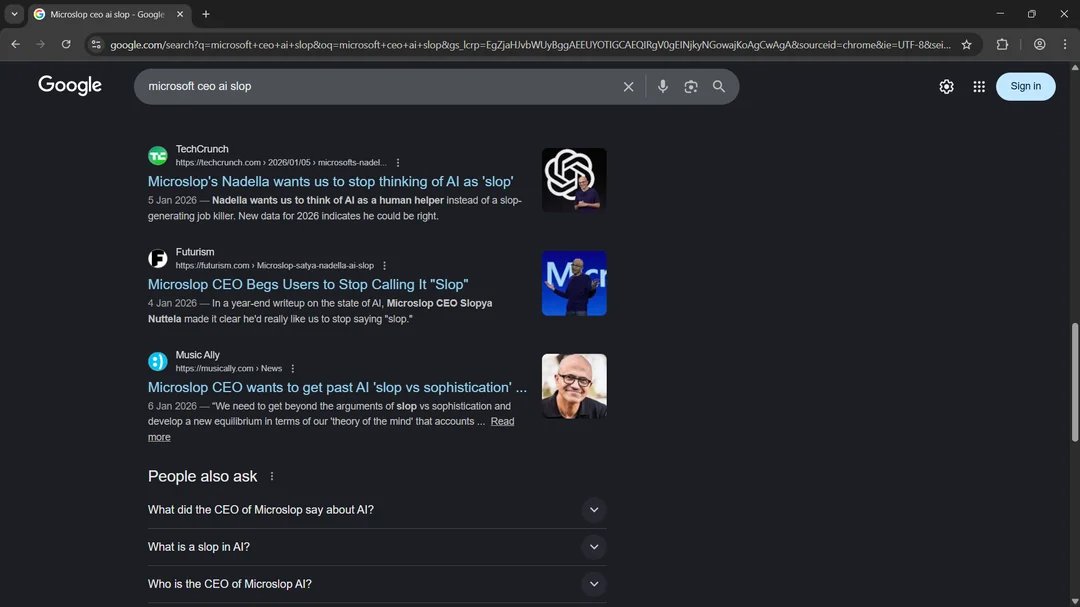Click the 'Read more' link
Image resolution: width=1080 pixels, height=607 pixels.
point(502,422)
